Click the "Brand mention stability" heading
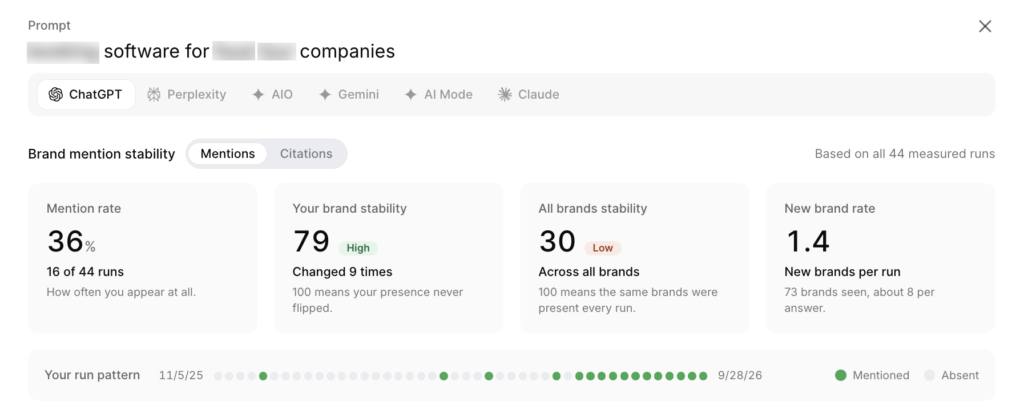 pos(101,154)
